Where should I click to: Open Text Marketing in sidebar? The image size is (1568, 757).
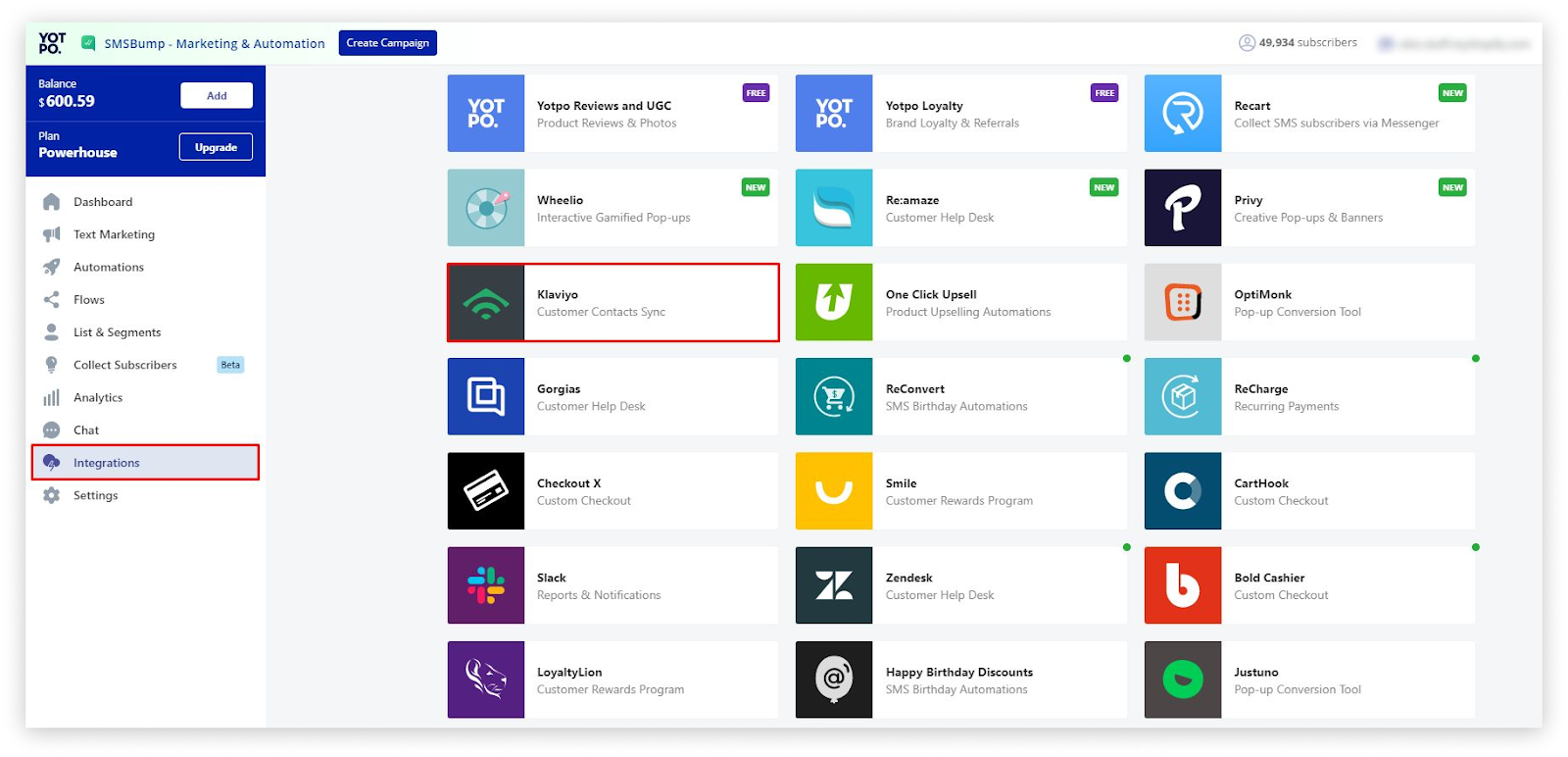[145, 234]
